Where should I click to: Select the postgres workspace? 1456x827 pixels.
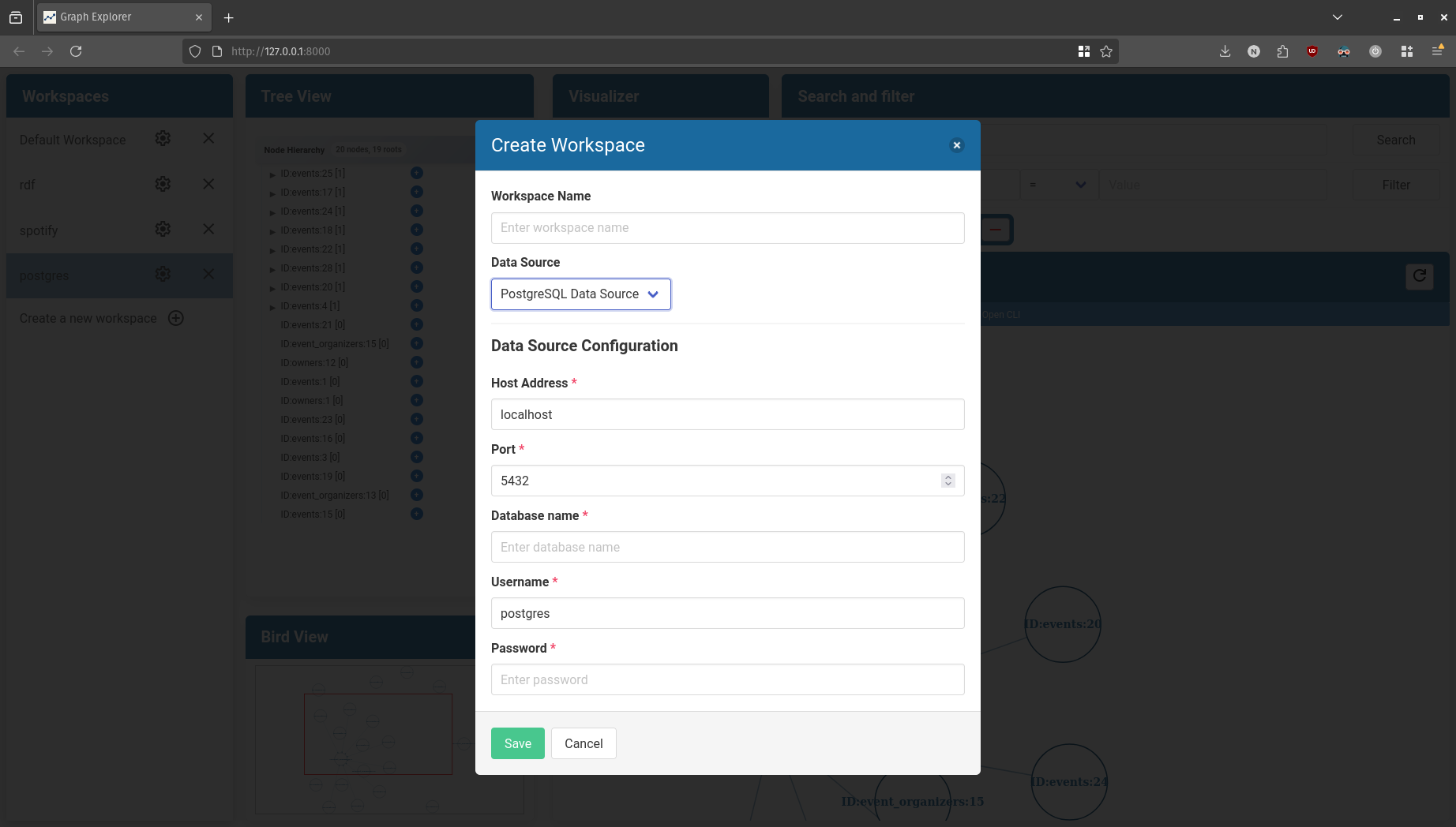point(44,275)
